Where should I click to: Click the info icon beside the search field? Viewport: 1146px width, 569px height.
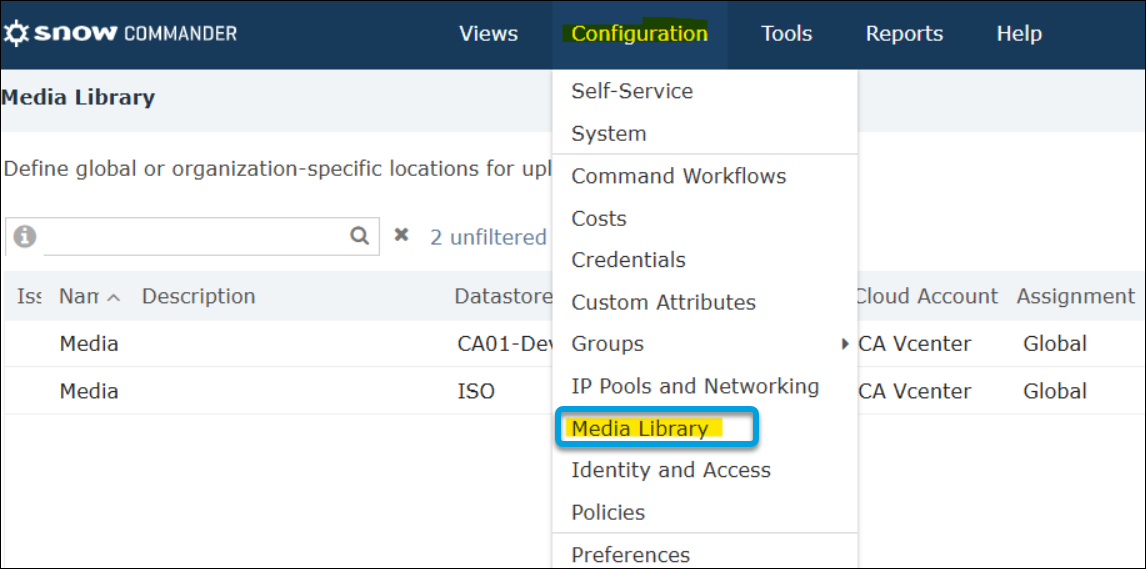[25, 236]
